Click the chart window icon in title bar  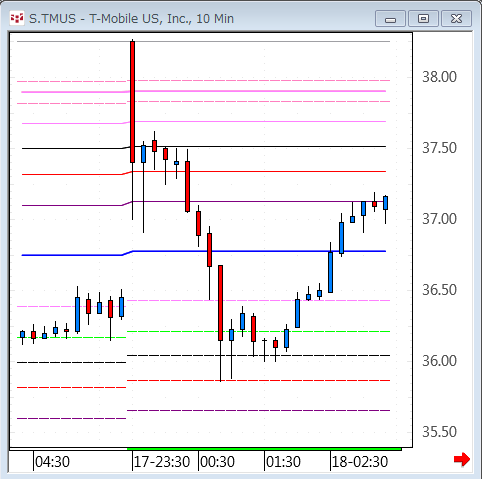(17, 18)
